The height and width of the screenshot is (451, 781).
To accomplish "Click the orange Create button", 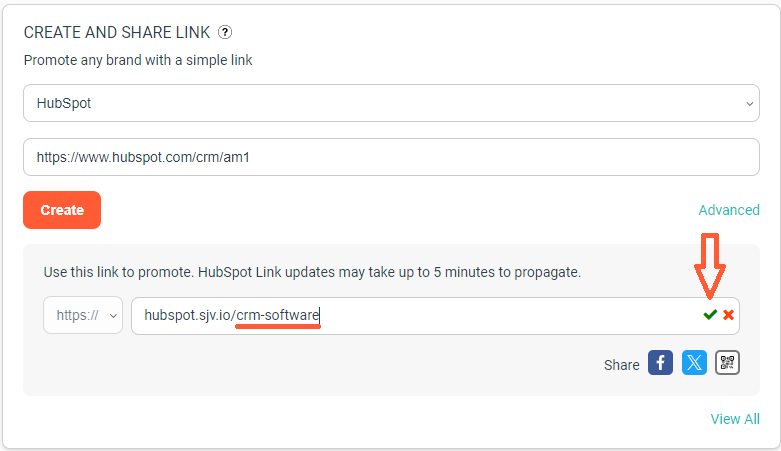I will (x=62, y=210).
